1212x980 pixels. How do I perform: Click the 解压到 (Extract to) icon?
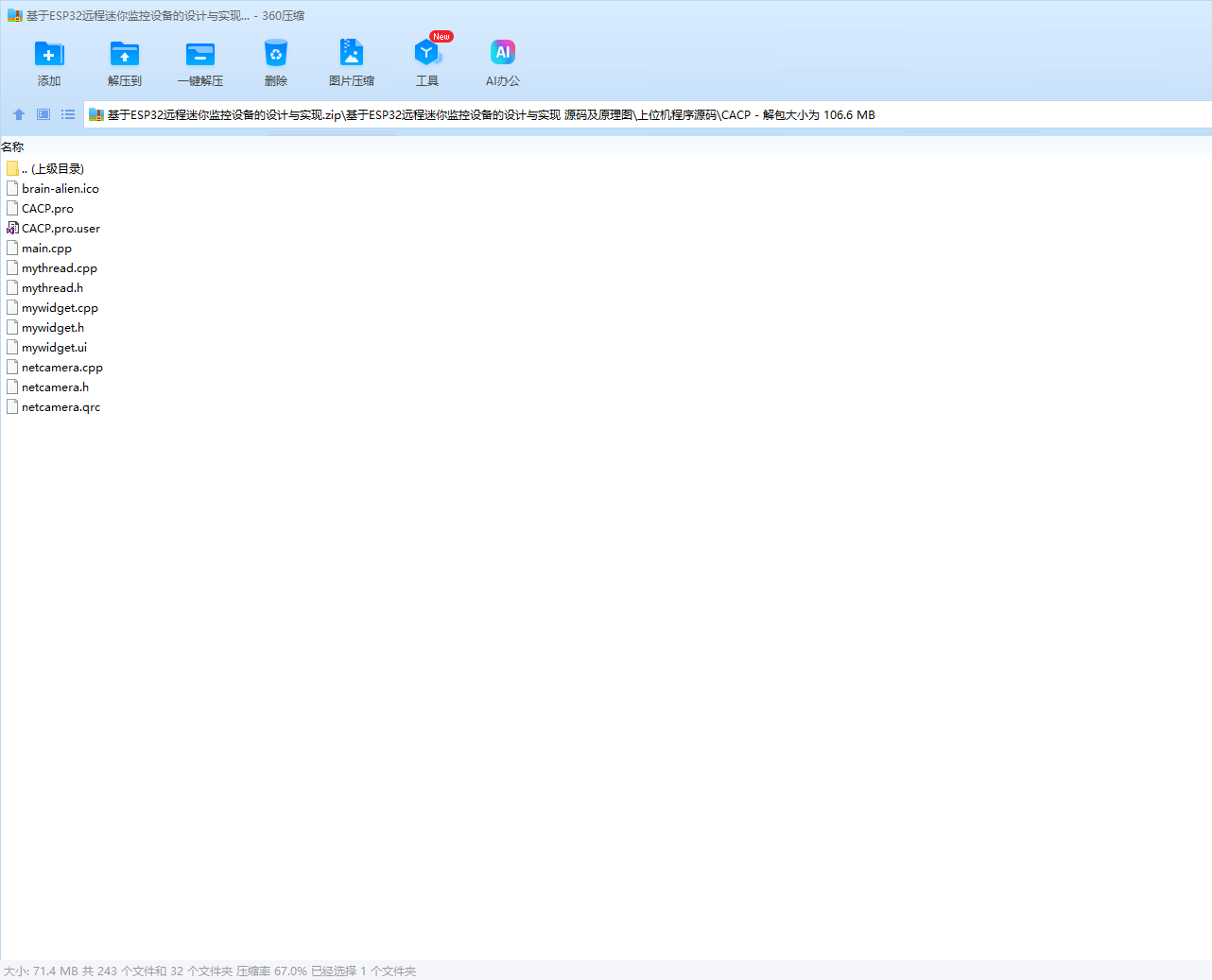pyautogui.click(x=125, y=54)
